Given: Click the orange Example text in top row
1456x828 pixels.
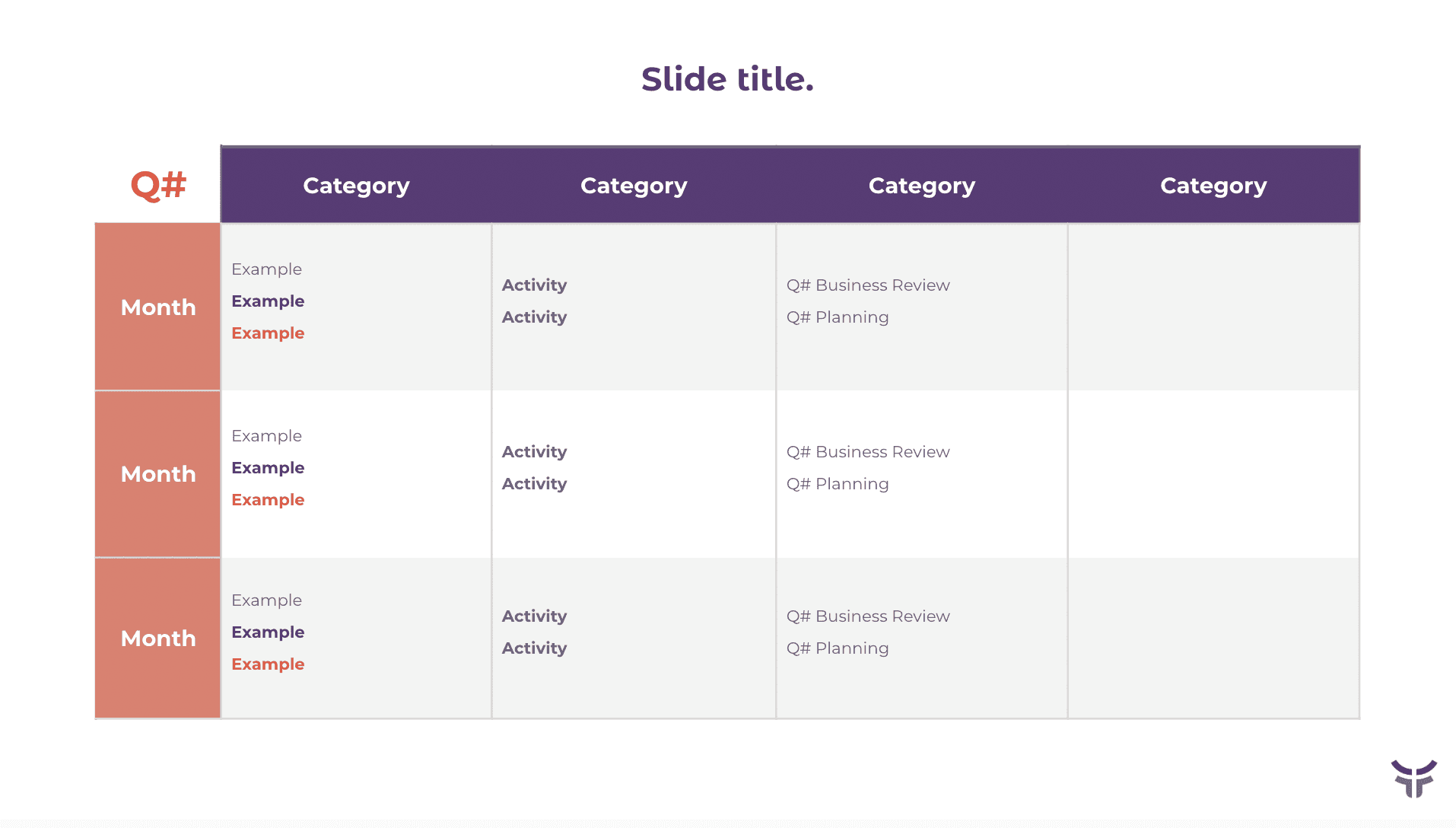Looking at the screenshot, I should (268, 333).
